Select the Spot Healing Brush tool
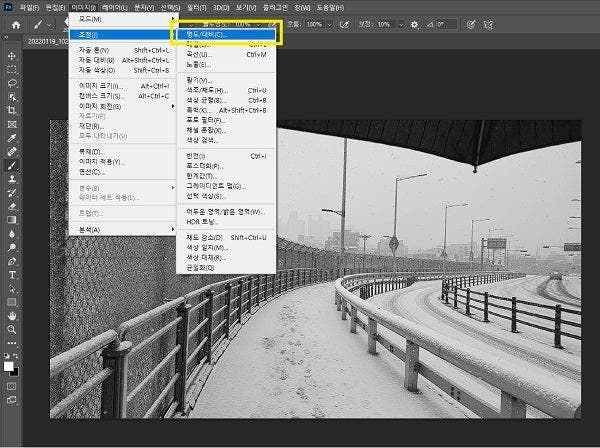Viewport: 600px width, 448px height. [12, 152]
